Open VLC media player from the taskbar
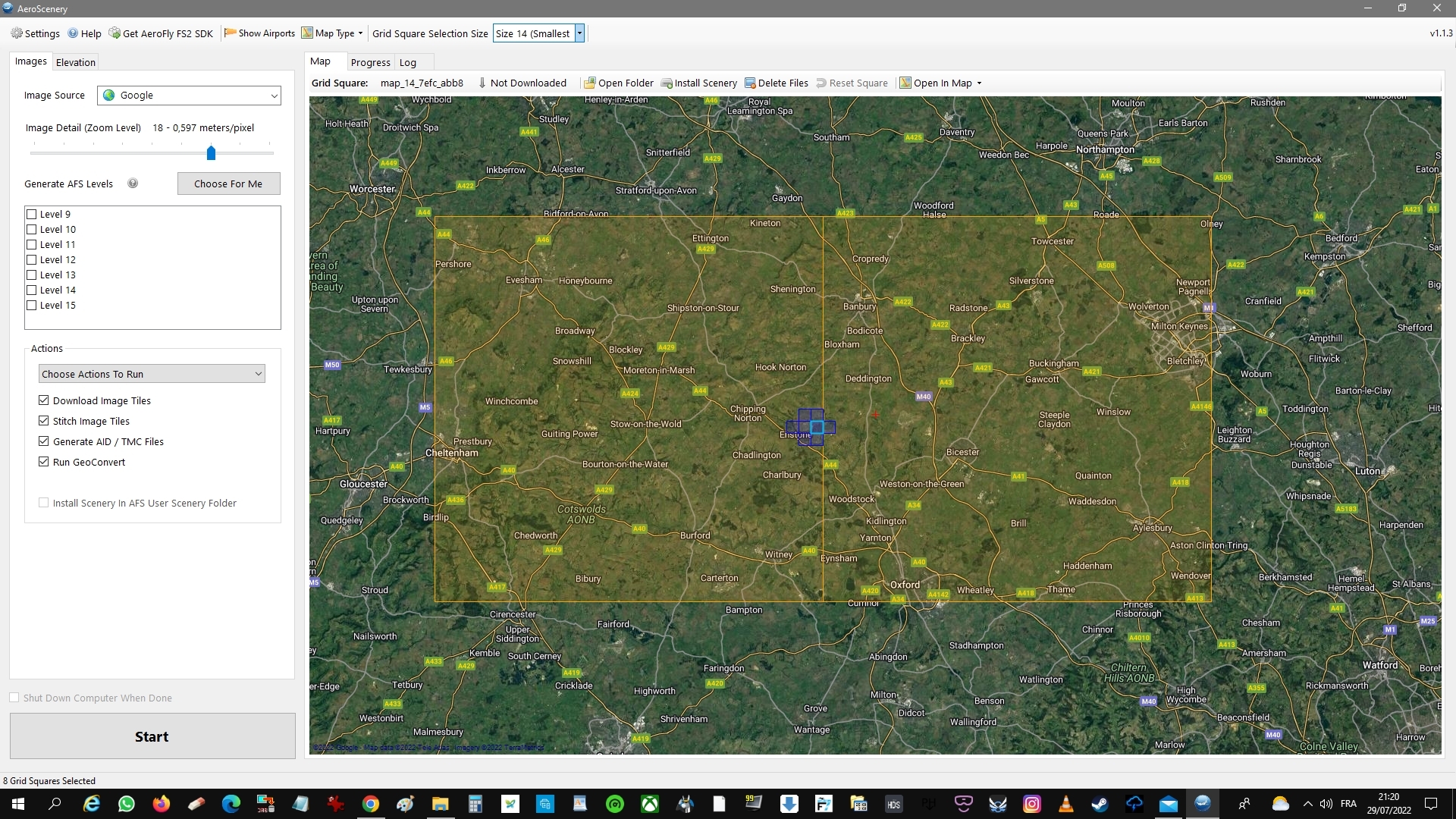 (1065, 804)
